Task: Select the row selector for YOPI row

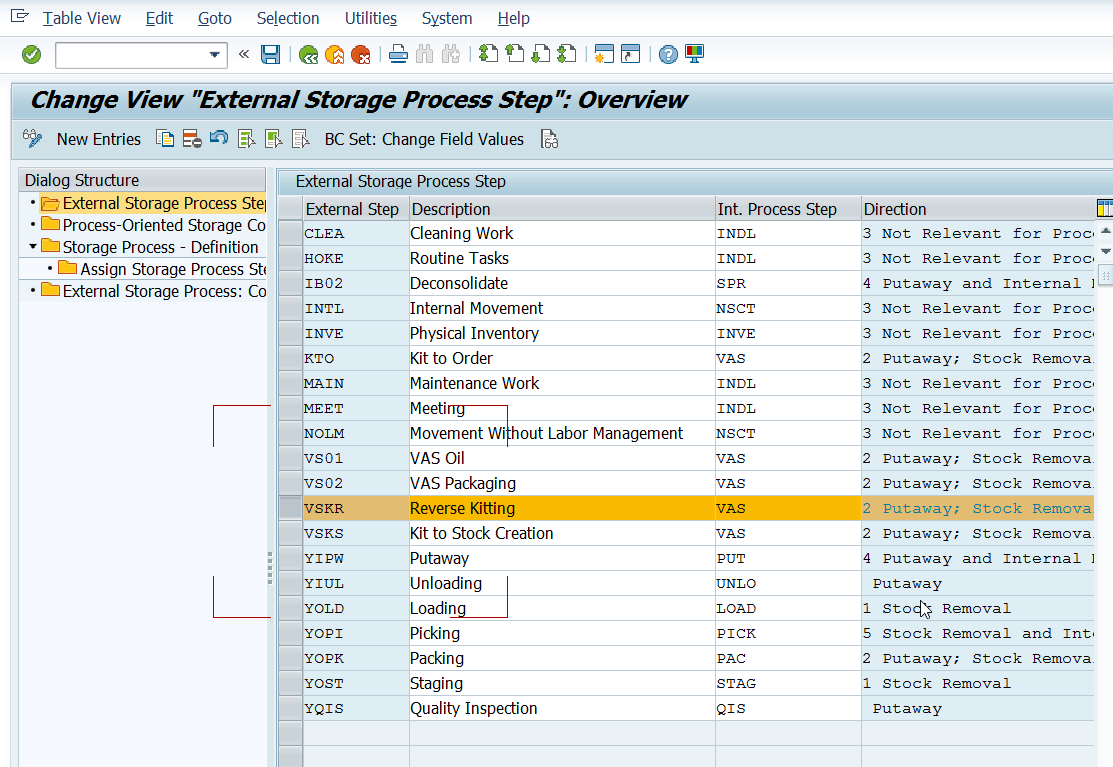Action: (x=290, y=633)
